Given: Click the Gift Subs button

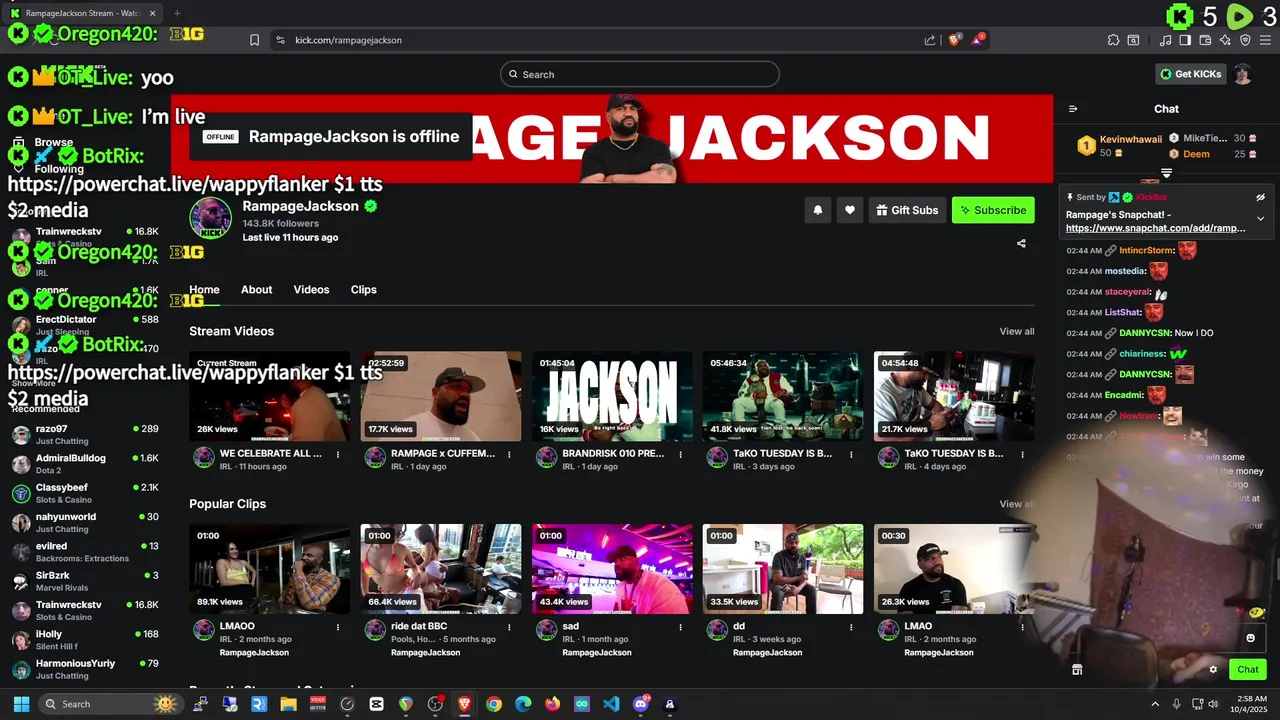Looking at the screenshot, I should (x=907, y=210).
